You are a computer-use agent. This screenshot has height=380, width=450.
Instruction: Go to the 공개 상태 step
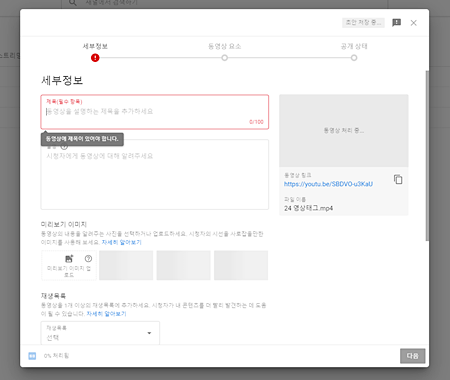point(354,51)
